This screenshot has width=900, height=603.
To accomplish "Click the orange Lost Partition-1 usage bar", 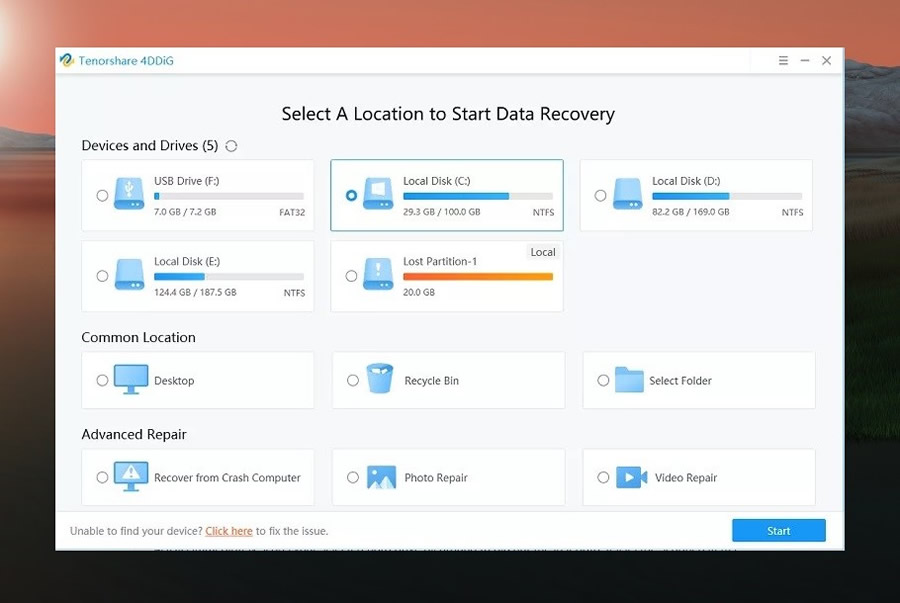I will (478, 277).
